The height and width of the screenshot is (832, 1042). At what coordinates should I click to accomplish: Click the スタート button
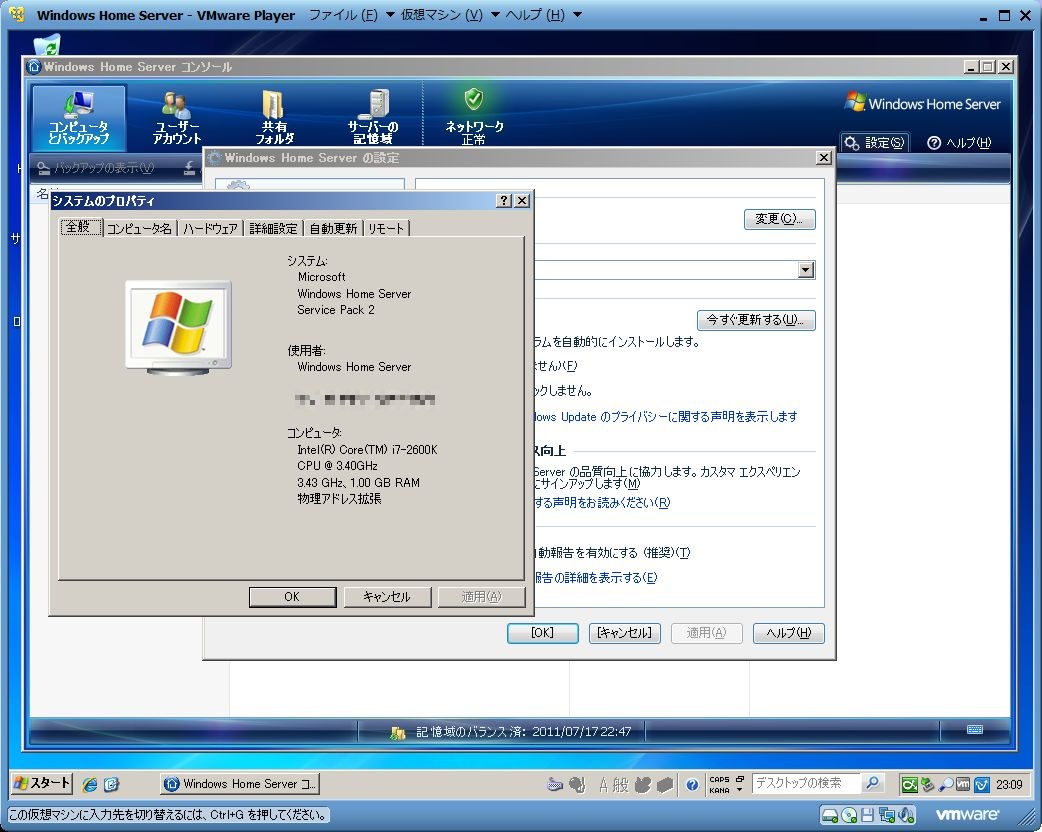click(x=41, y=783)
